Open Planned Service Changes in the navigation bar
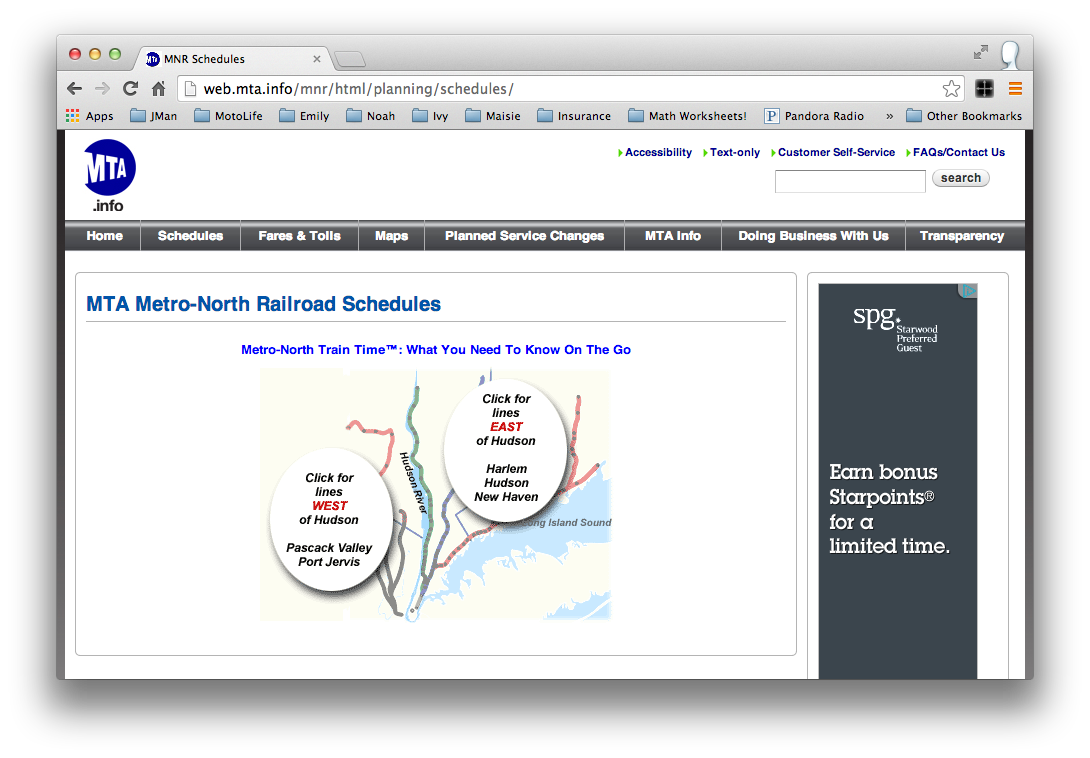The height and width of the screenshot is (758, 1090). 524,236
